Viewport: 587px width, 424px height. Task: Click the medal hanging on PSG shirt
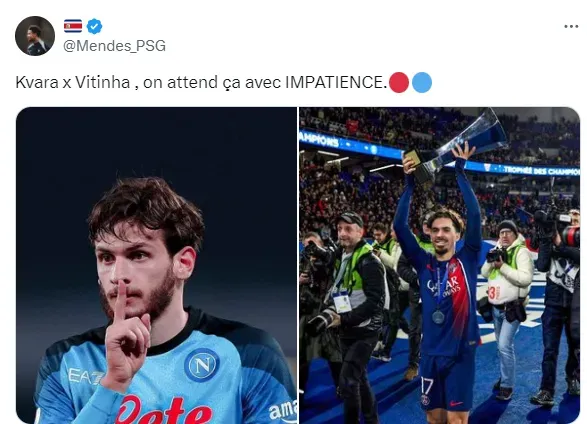point(438,316)
